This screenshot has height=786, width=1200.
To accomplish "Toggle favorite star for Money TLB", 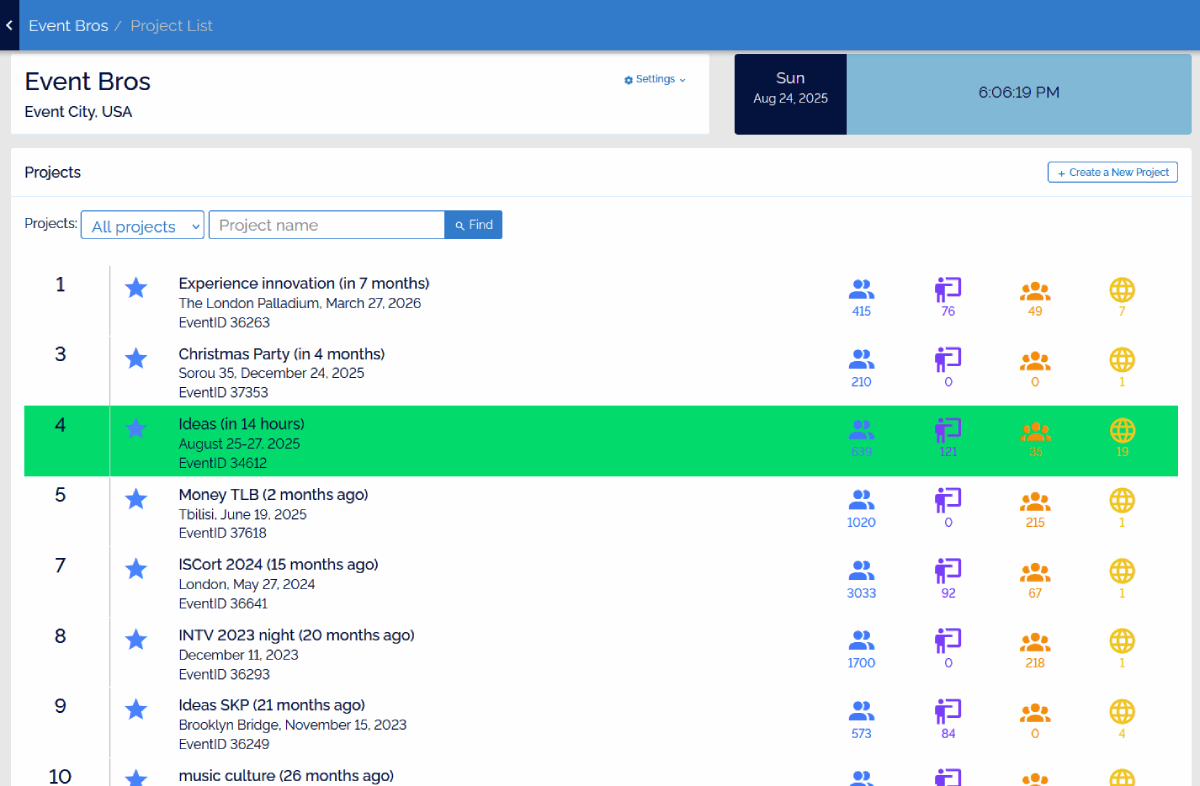I will (136, 500).
